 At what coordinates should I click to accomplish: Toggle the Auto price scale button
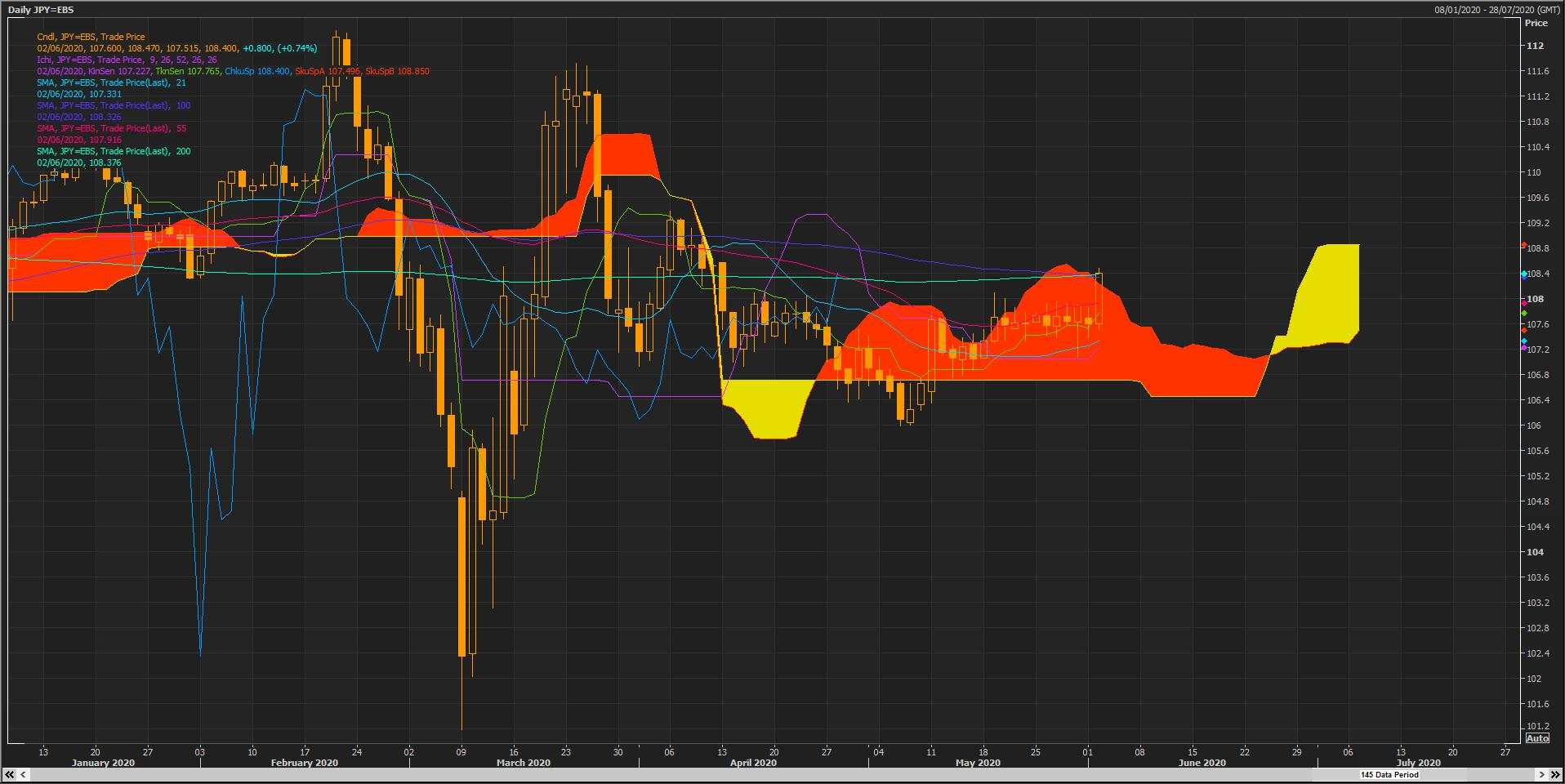1536,738
